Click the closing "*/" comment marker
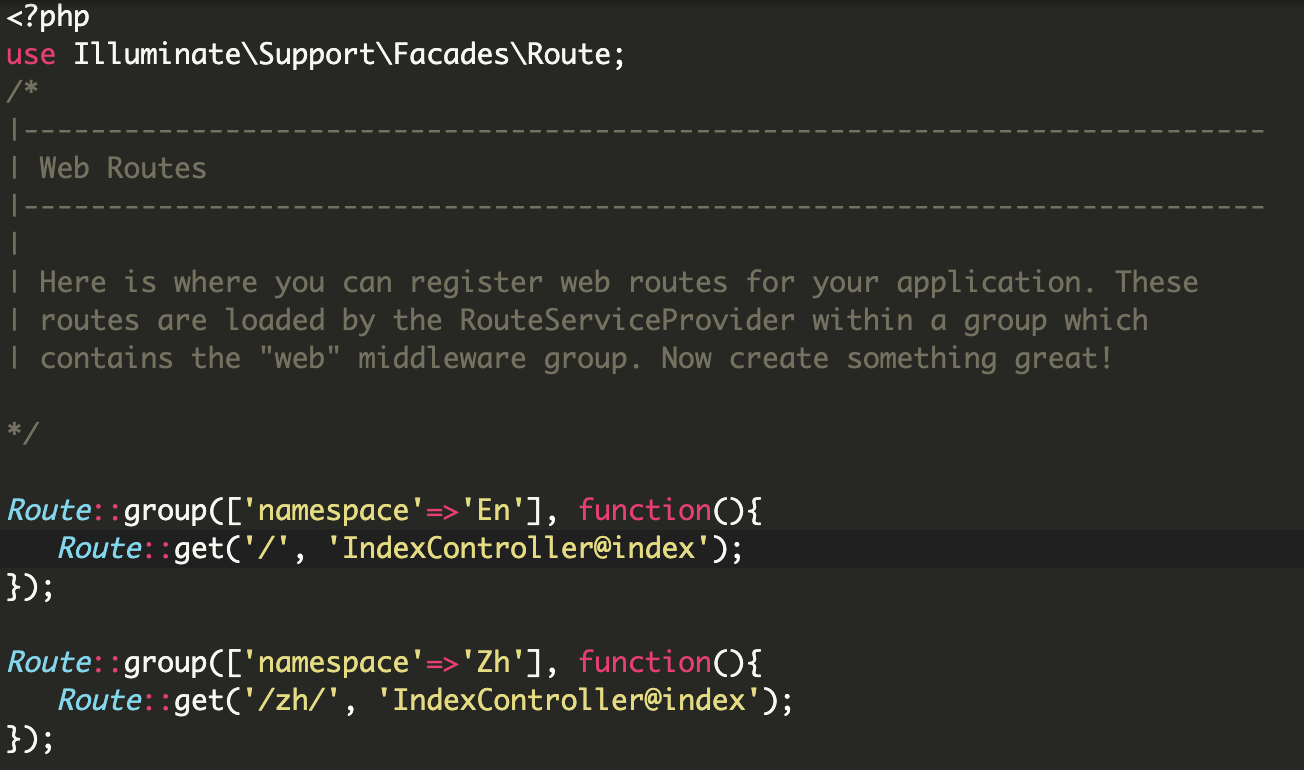 [x=22, y=434]
